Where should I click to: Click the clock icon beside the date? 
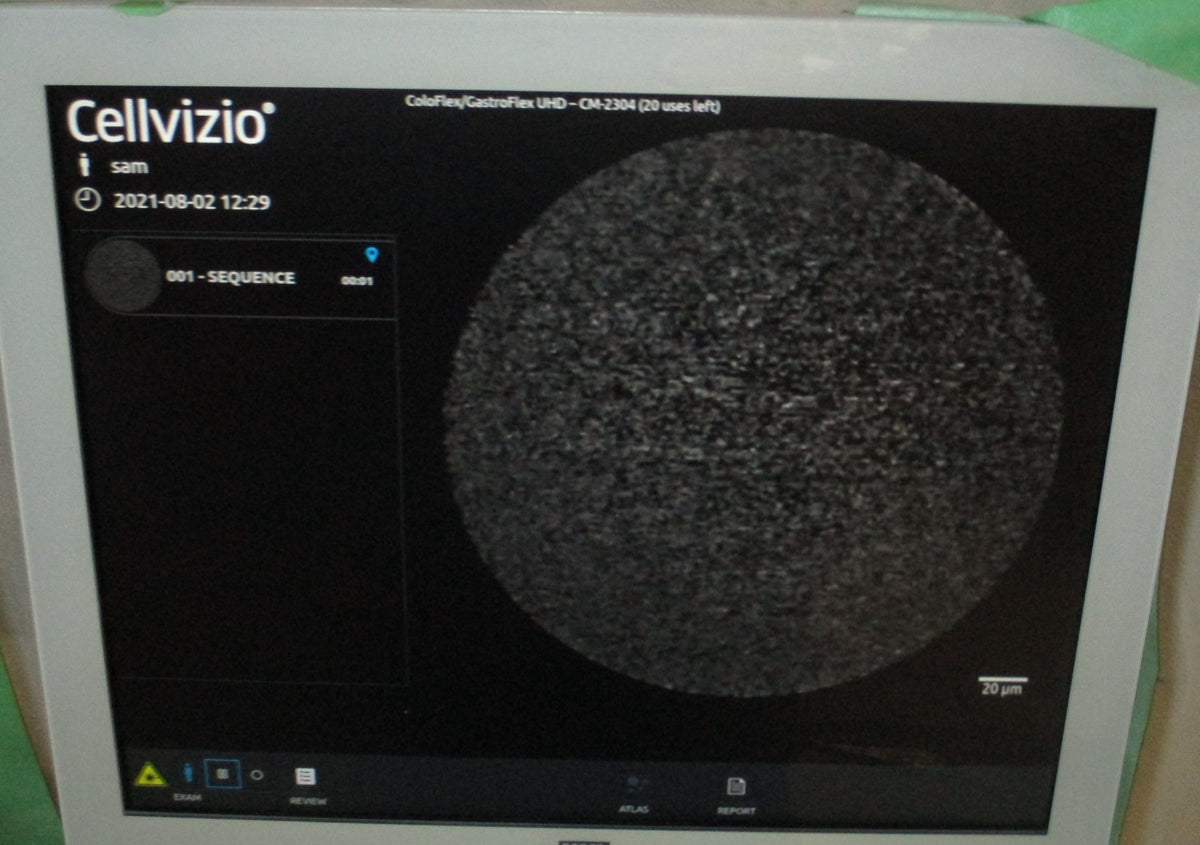[88, 201]
